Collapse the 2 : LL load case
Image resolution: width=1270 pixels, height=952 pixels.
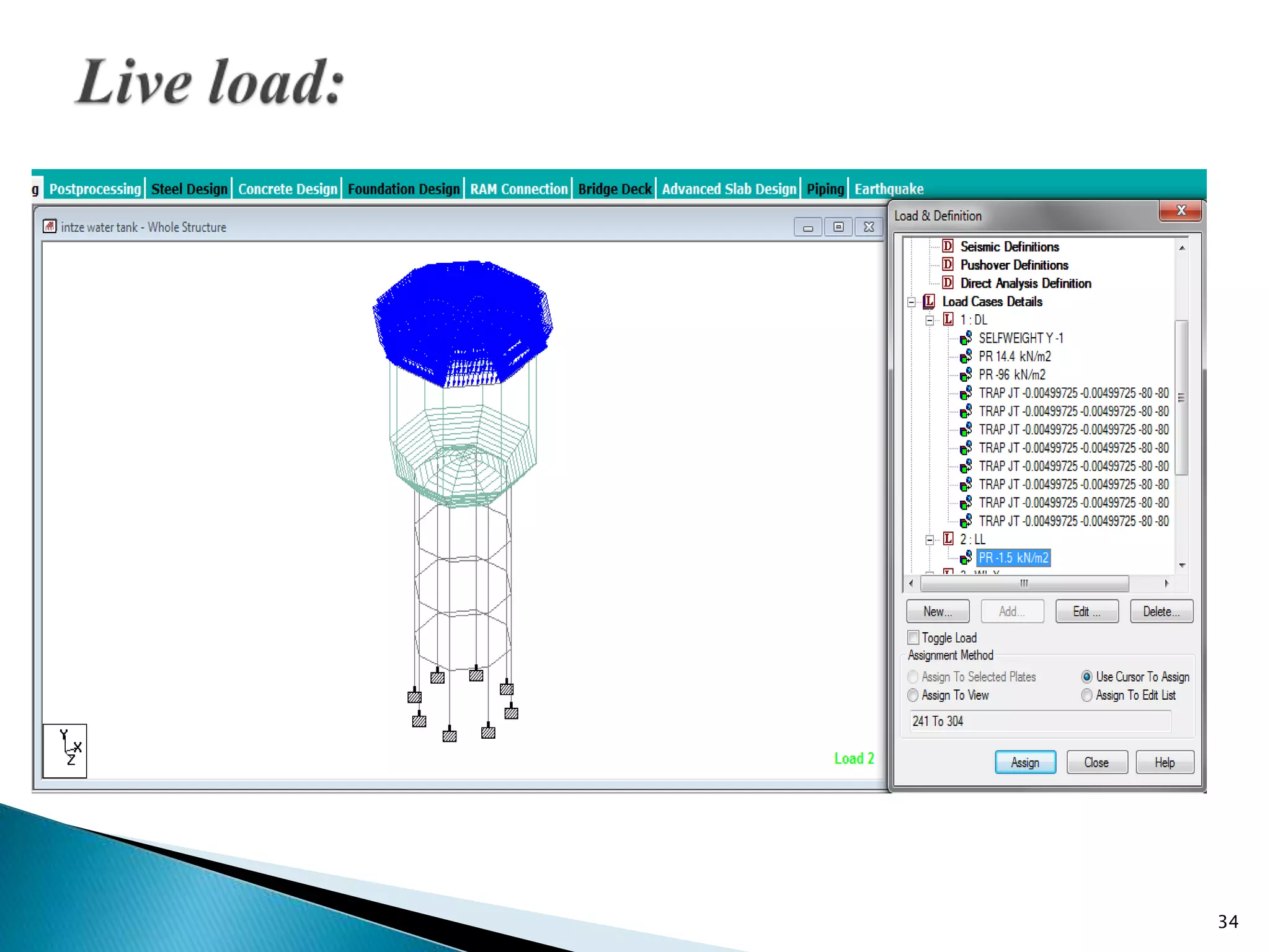[930, 540]
